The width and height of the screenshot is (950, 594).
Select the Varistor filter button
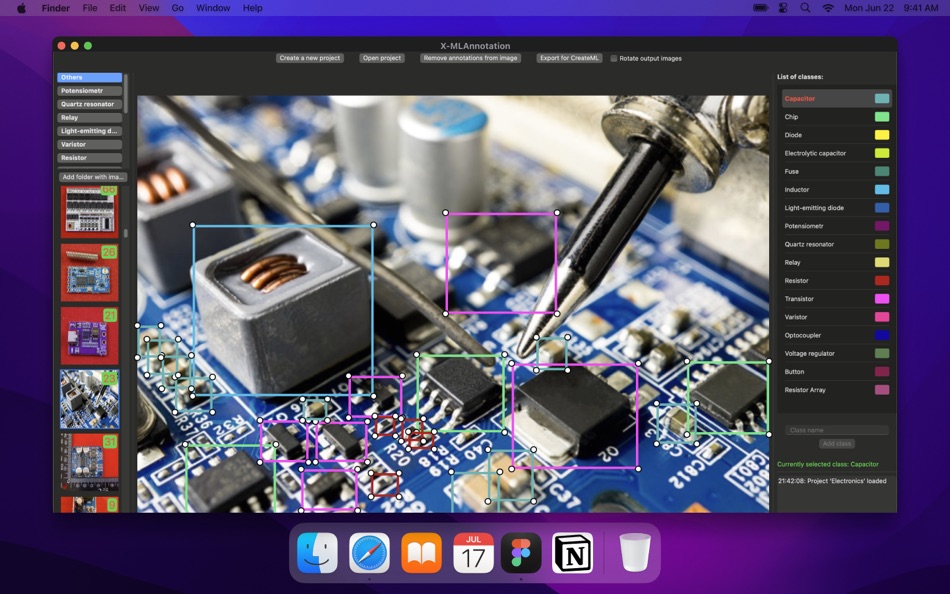click(90, 144)
